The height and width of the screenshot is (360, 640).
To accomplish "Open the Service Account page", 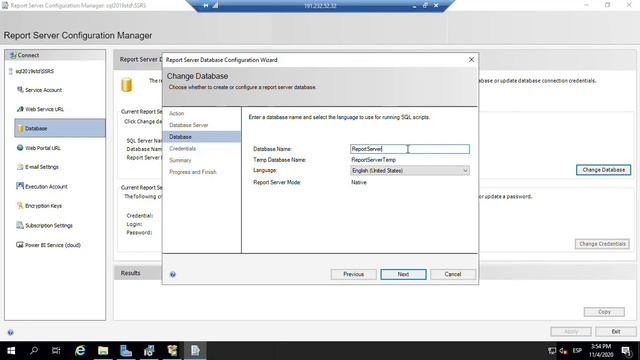I will (x=39, y=90).
